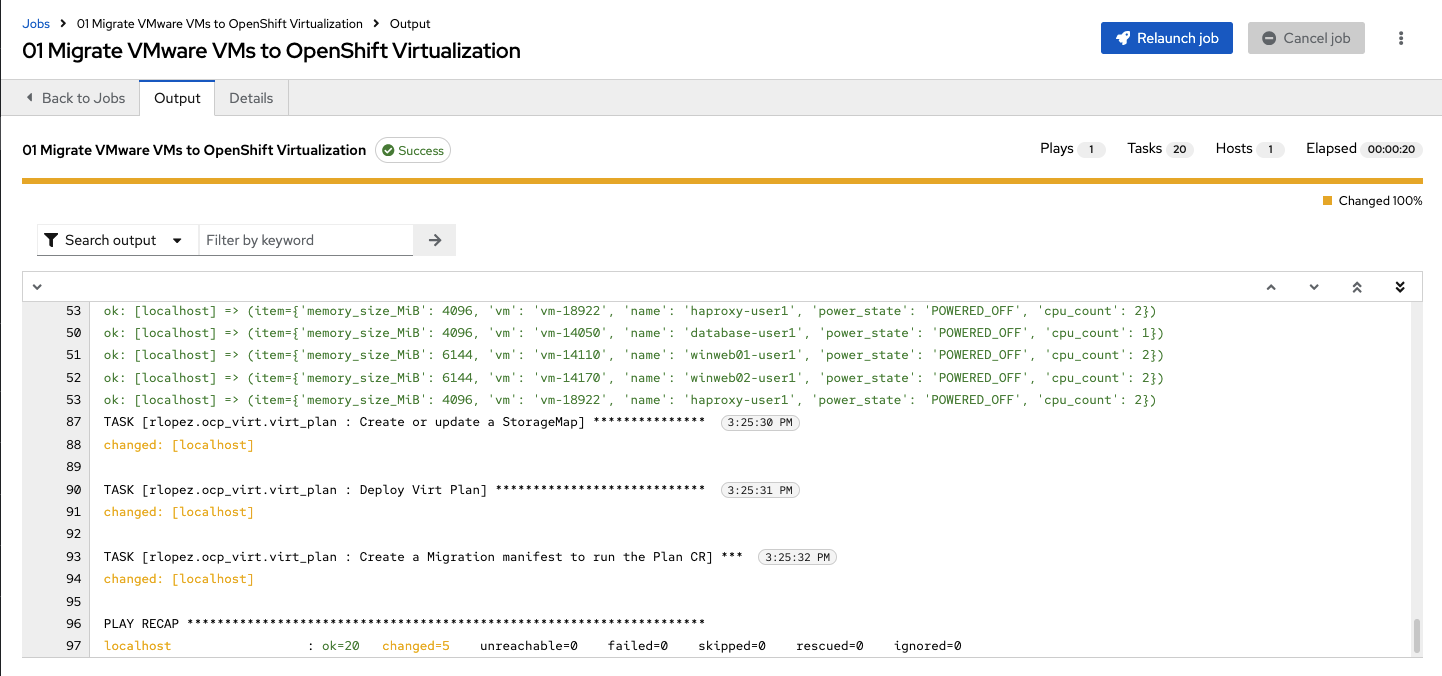The height and width of the screenshot is (676, 1442).
Task: Click the changed=5 recap value
Action: [x=416, y=646]
